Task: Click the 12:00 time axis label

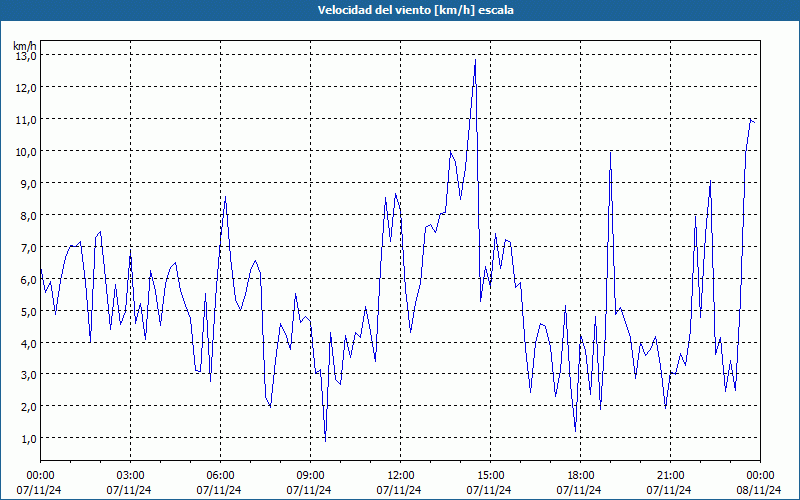Action: click(401, 476)
